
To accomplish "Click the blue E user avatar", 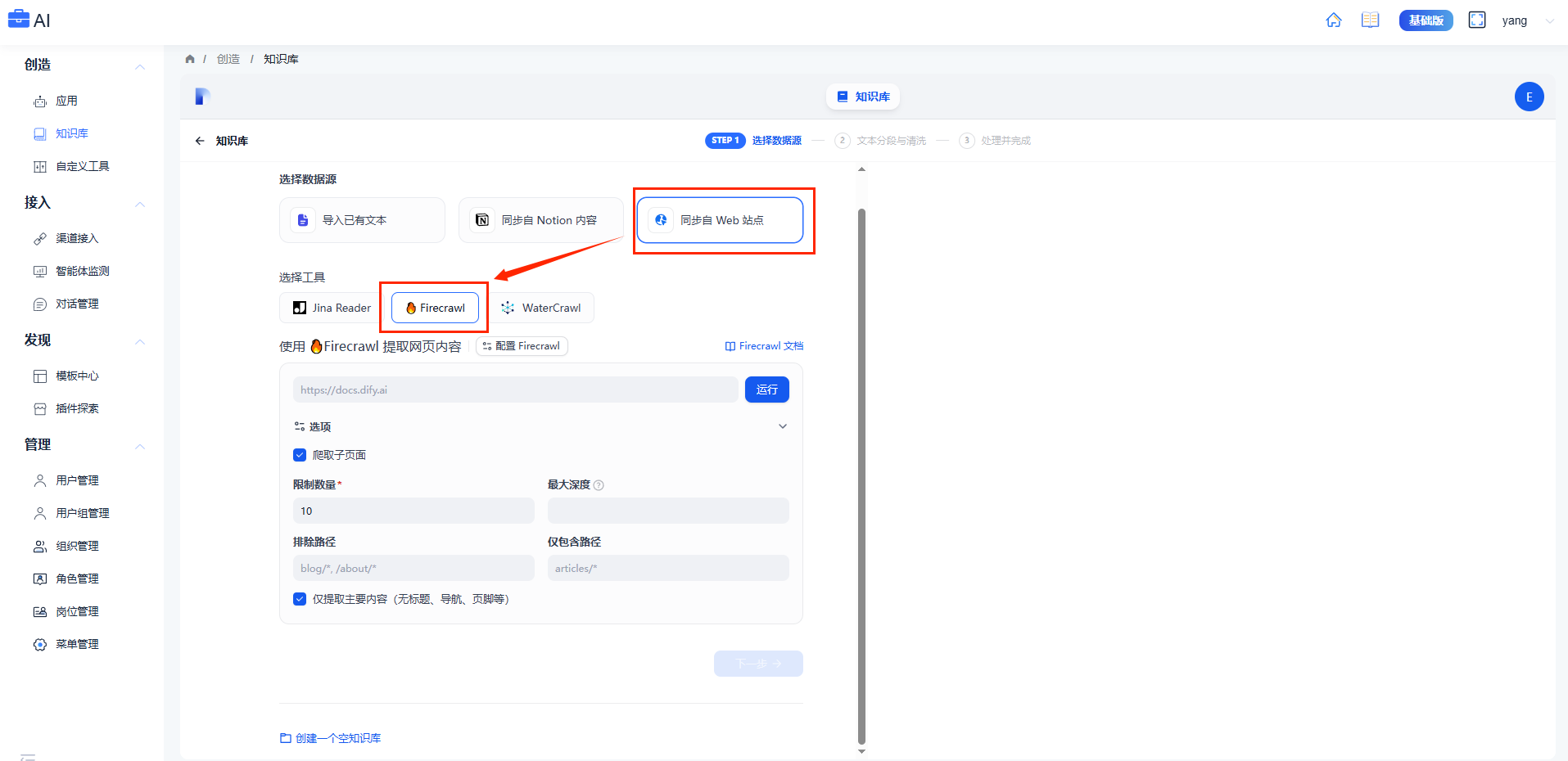I will point(1528,97).
